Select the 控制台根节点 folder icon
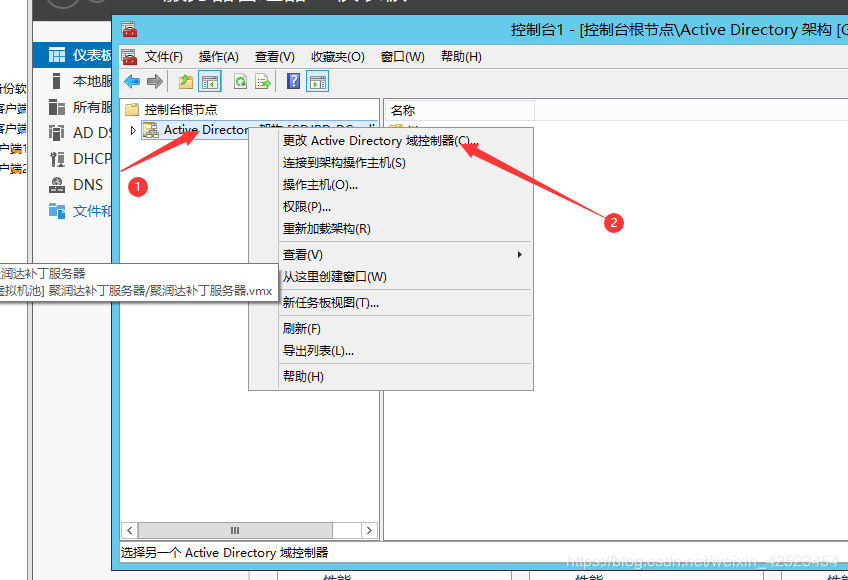This screenshot has height=580, width=848. pos(132,110)
